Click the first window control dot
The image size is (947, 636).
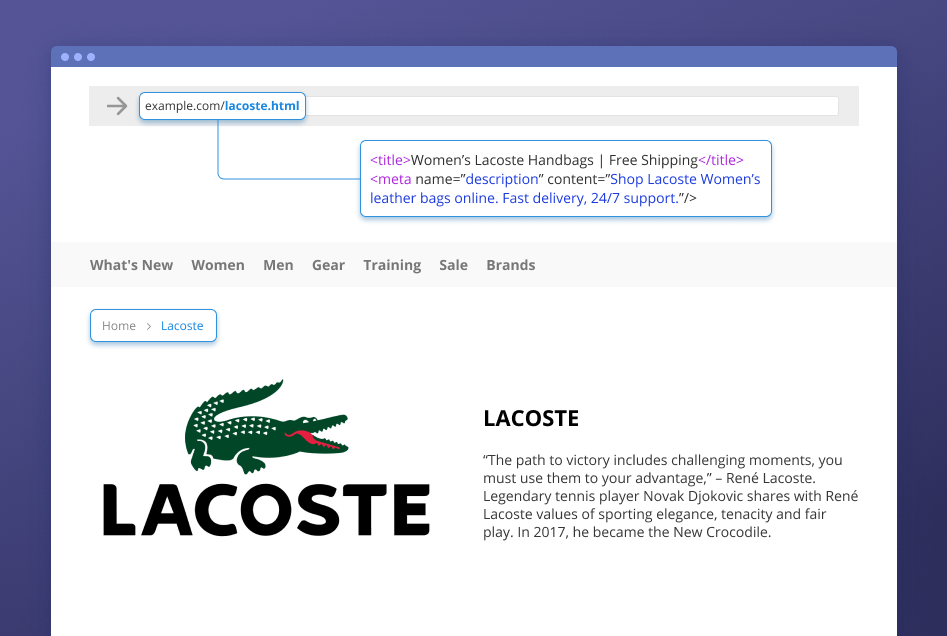(x=65, y=57)
